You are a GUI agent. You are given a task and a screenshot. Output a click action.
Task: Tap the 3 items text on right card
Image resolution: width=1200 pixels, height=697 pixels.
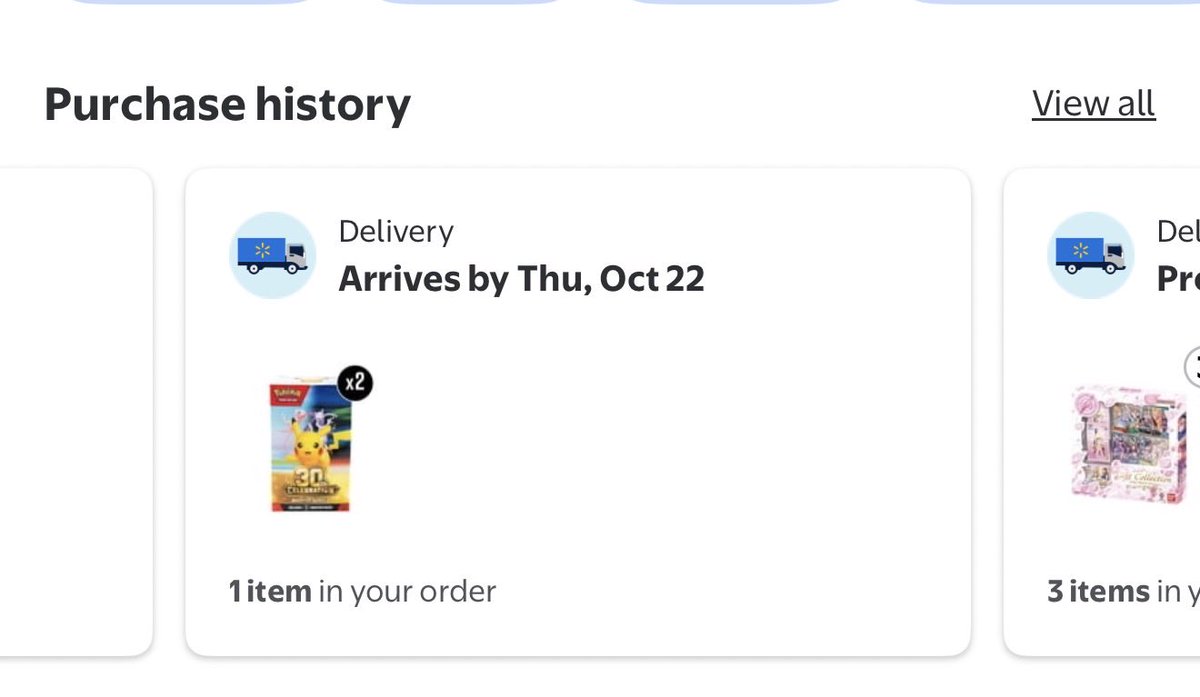1098,591
